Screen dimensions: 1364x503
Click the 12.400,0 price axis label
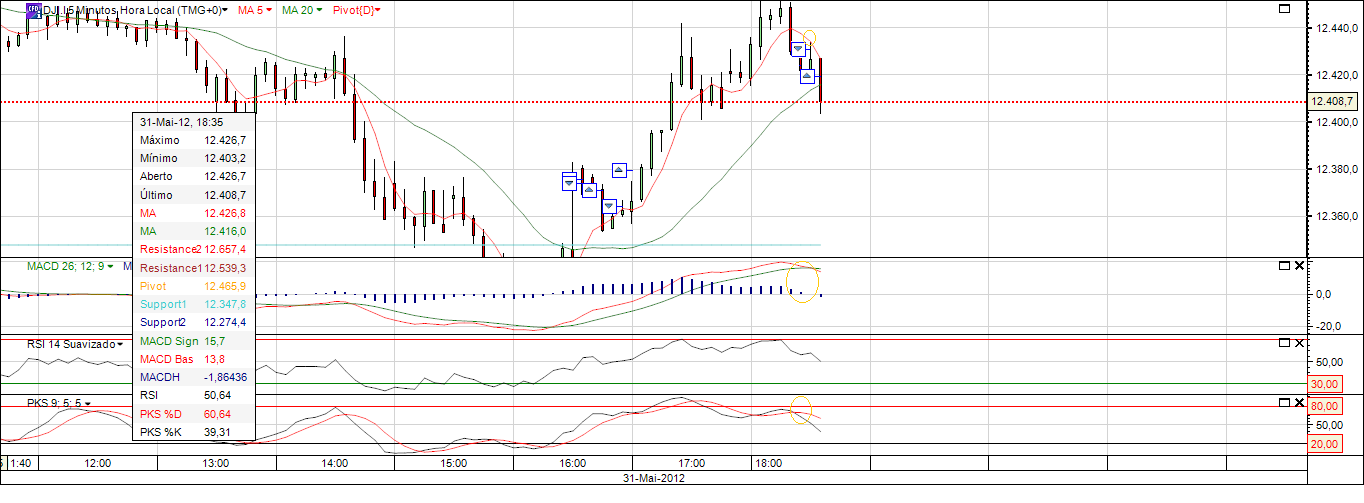[x=1337, y=122]
